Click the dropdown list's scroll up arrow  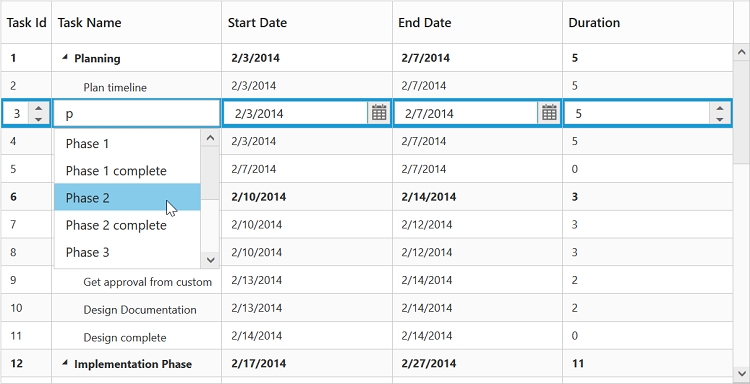[x=210, y=138]
